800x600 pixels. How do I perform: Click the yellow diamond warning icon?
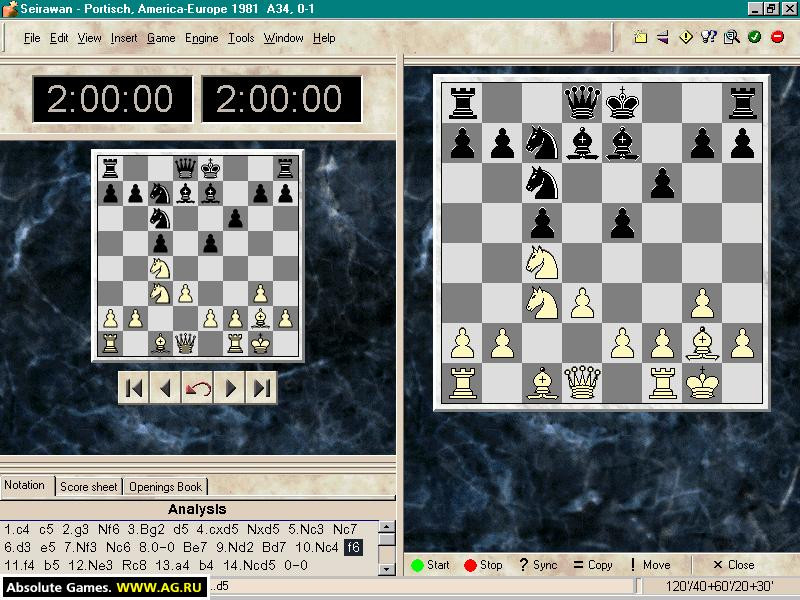pyautogui.click(x=686, y=37)
